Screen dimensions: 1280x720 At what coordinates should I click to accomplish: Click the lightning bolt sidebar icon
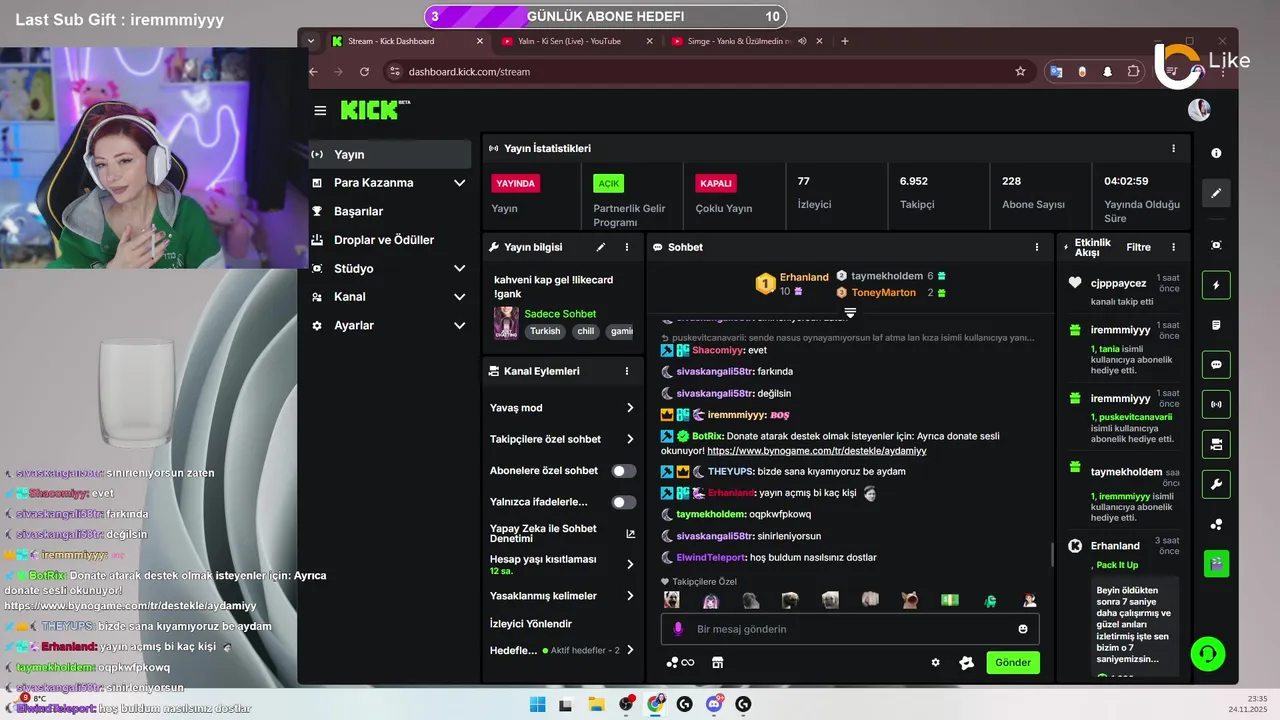(x=1216, y=285)
